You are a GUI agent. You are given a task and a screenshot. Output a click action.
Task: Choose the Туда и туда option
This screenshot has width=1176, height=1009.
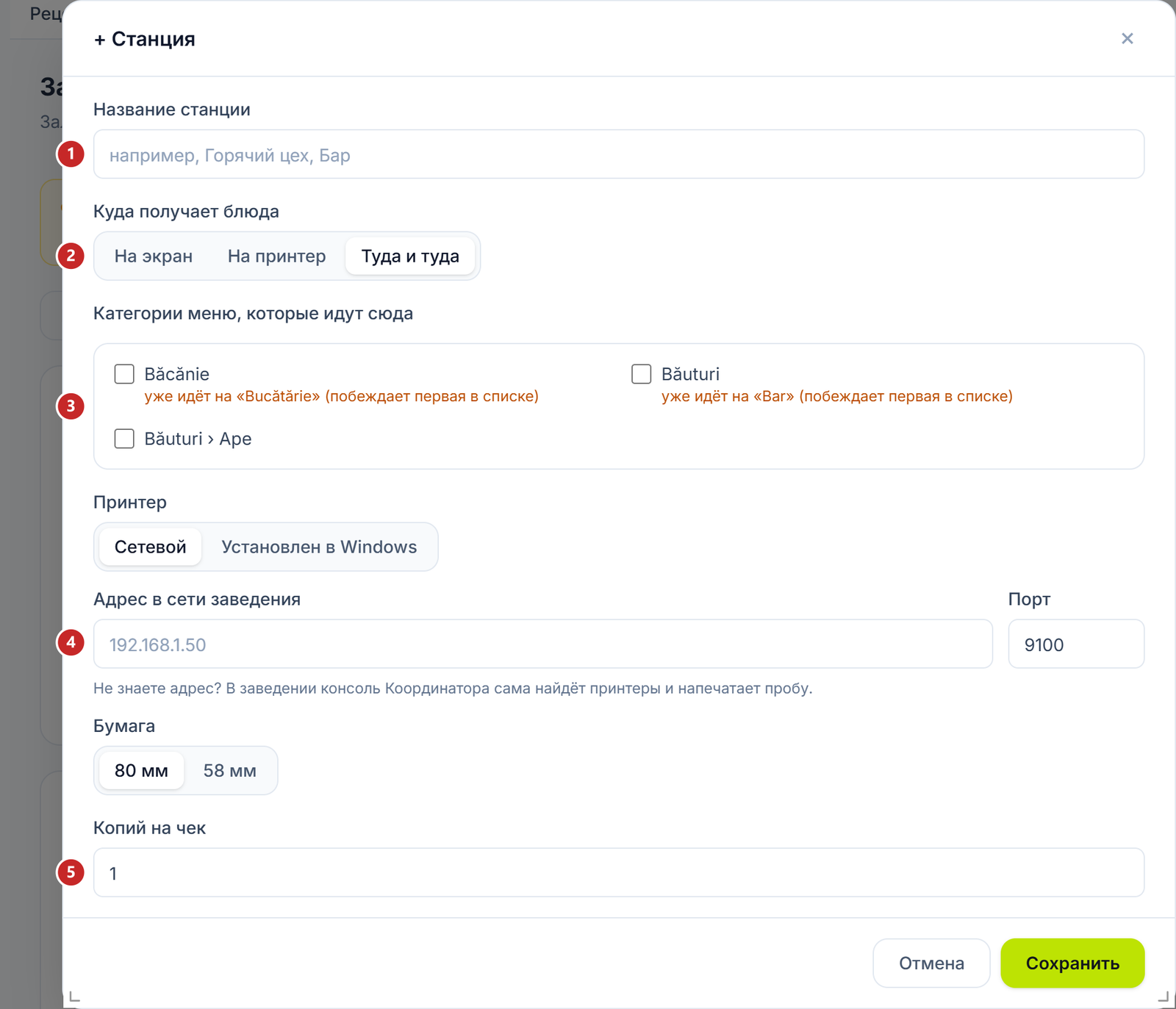click(x=410, y=256)
